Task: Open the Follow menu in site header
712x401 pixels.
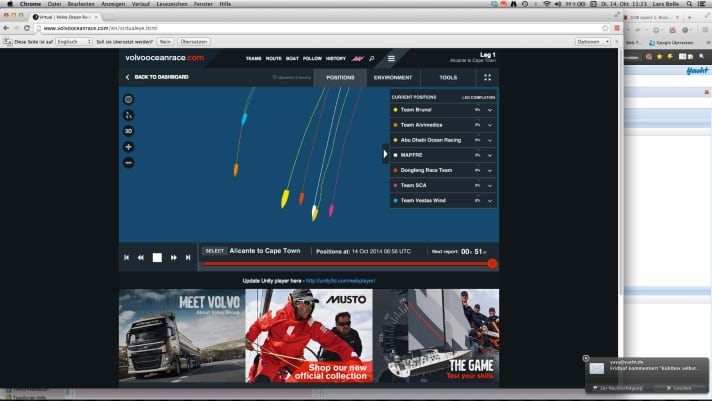Action: click(x=312, y=59)
